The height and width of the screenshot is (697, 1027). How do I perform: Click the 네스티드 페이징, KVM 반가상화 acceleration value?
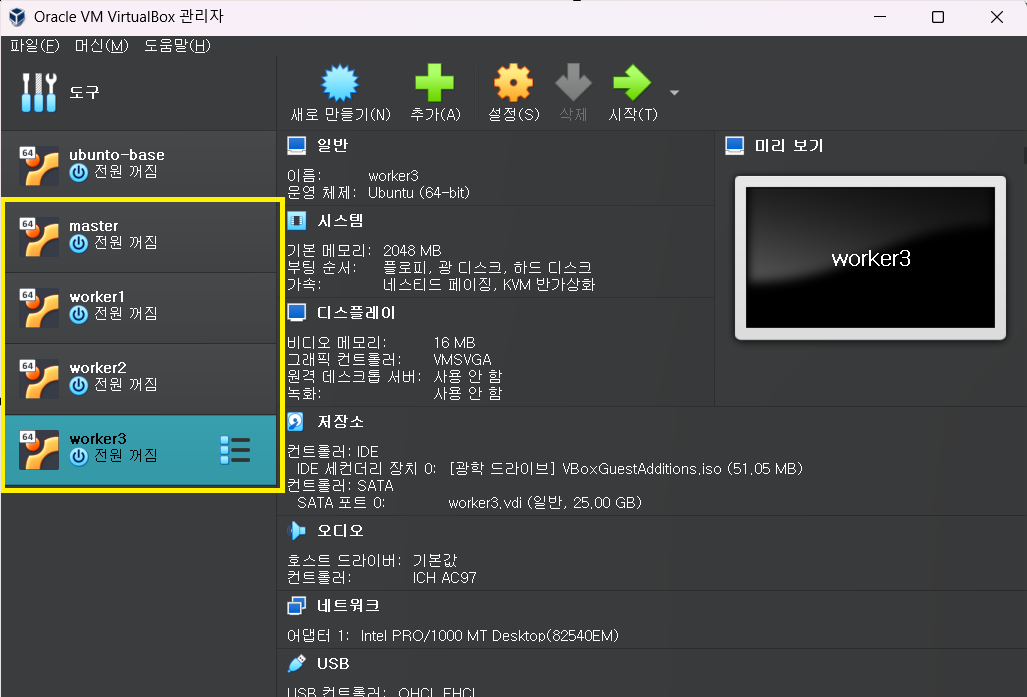click(489, 284)
